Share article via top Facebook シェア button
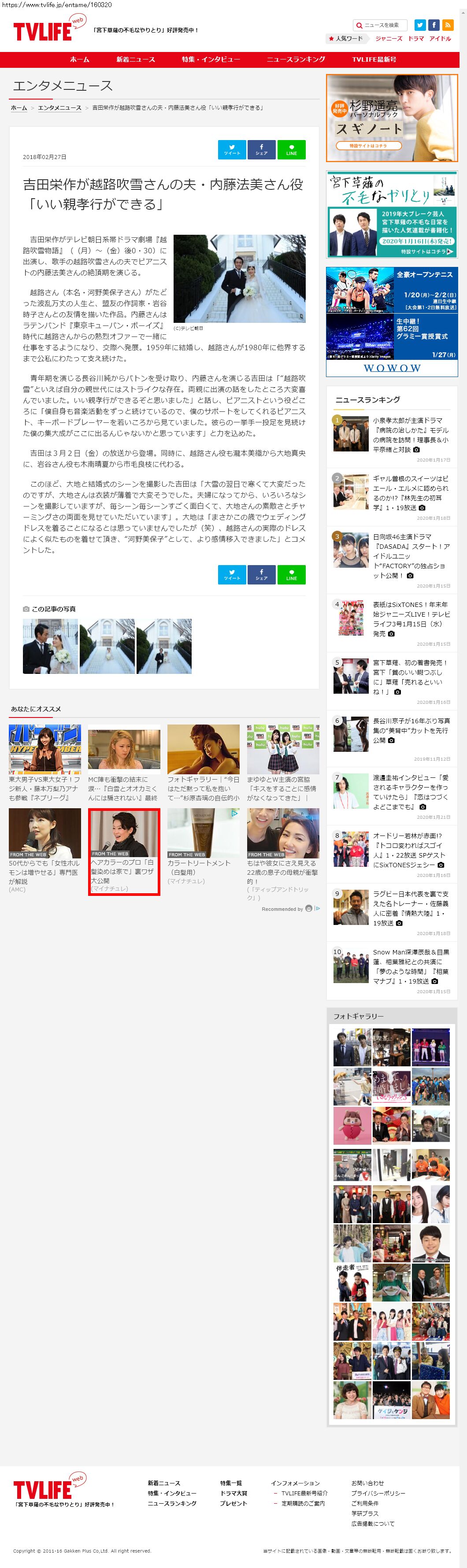 (x=261, y=150)
